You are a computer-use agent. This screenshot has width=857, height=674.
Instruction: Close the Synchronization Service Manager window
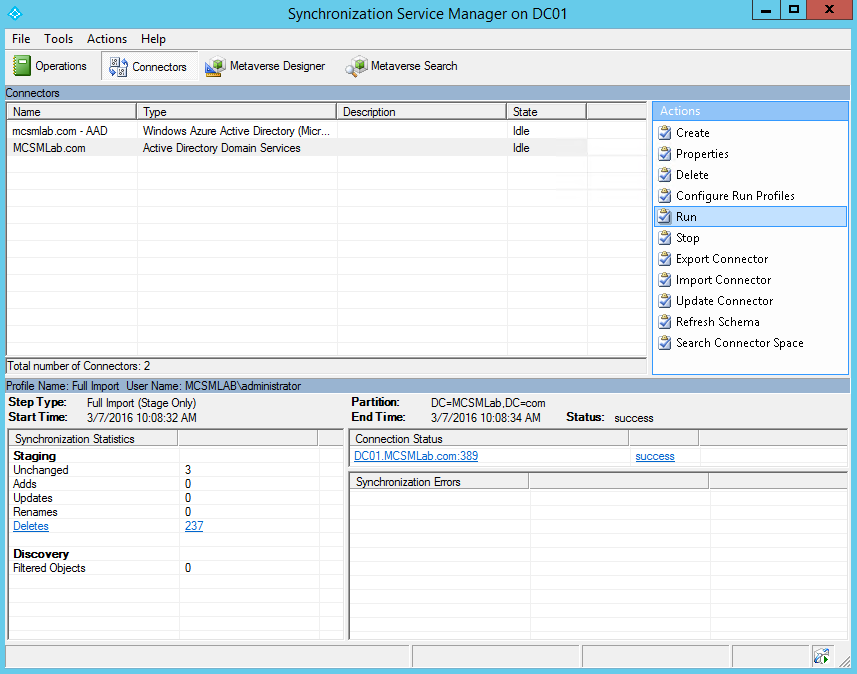click(x=829, y=10)
